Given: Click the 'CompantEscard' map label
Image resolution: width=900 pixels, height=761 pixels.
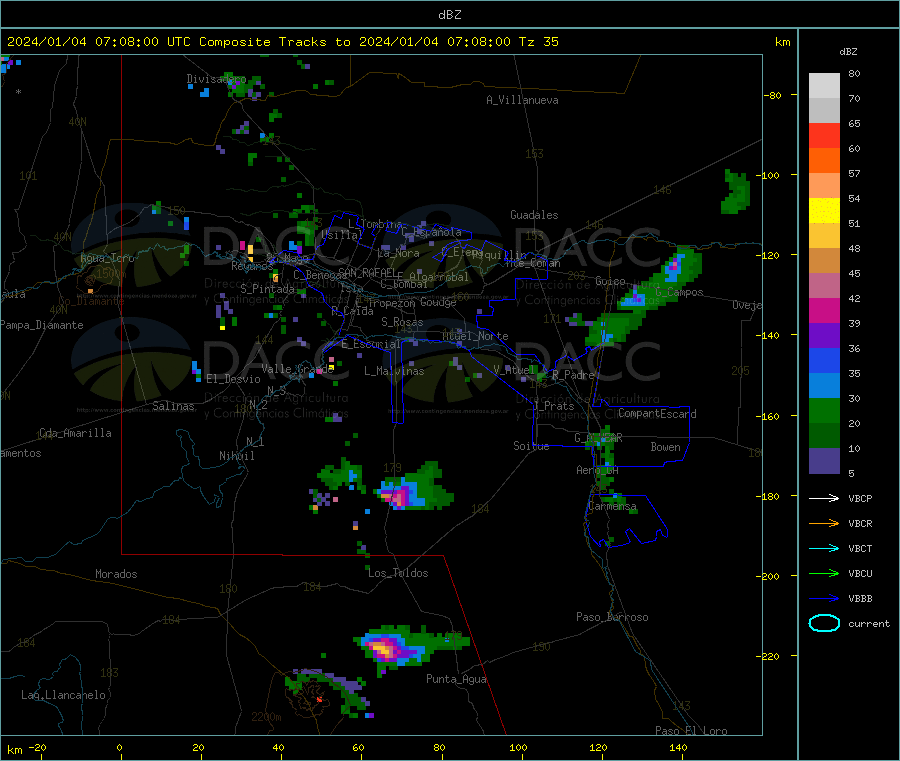Looking at the screenshot, I should (x=658, y=414).
